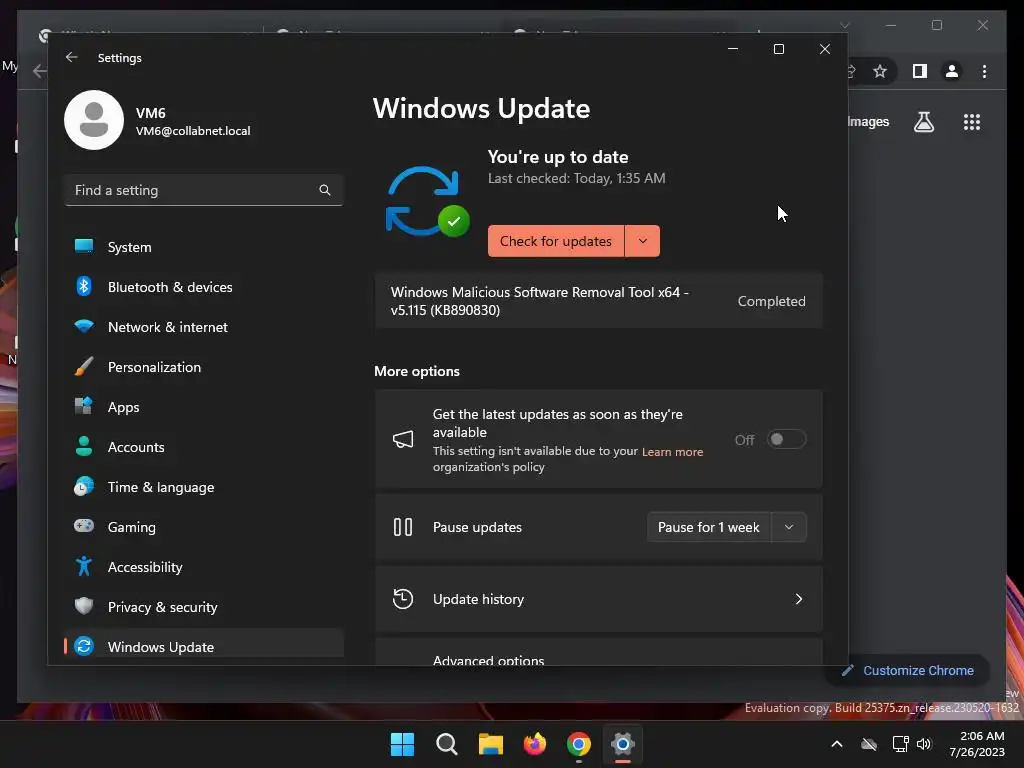Click the Personalization paintbrush icon
The width and height of the screenshot is (1024, 768).
coord(84,366)
